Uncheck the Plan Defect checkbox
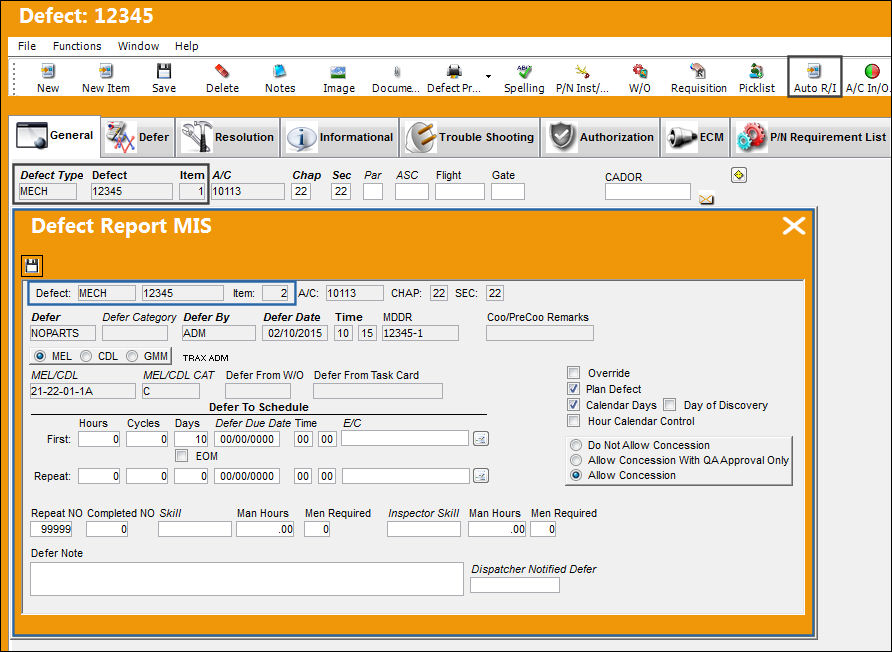This screenshot has width=892, height=652. pyautogui.click(x=573, y=389)
